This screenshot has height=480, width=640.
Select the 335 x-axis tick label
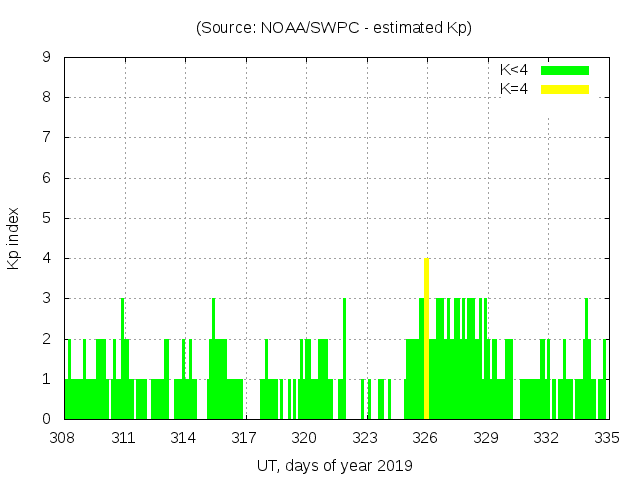607,438
